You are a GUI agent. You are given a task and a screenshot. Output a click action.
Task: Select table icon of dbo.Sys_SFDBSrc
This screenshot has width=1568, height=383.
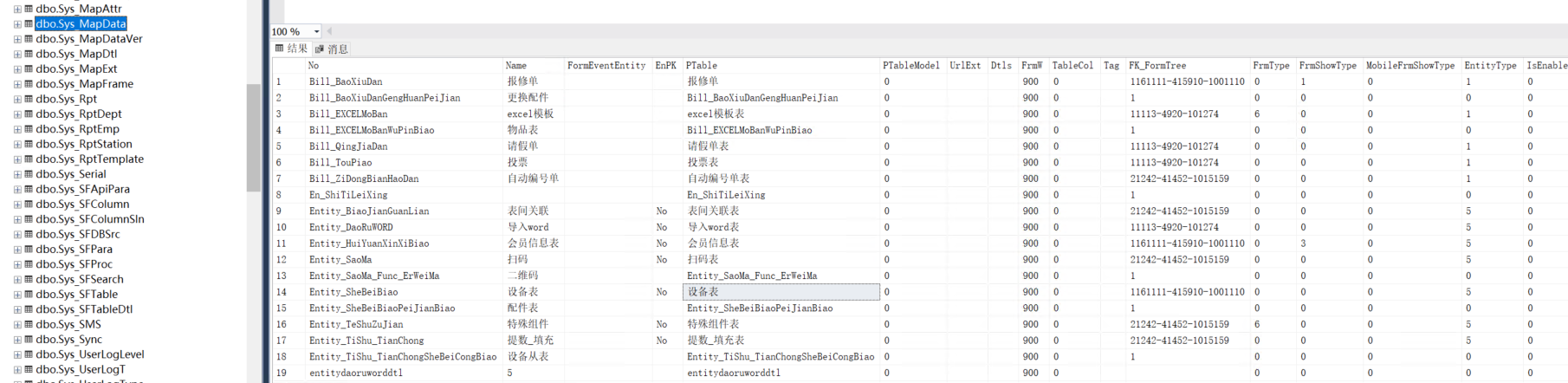(x=29, y=235)
